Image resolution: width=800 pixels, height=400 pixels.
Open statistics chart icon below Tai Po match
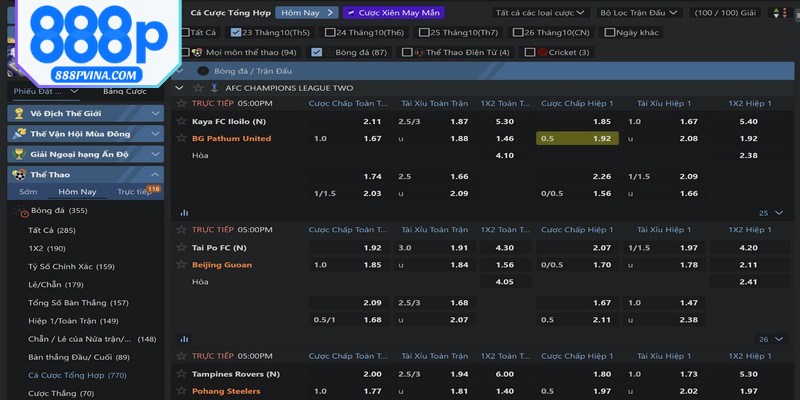click(183, 338)
